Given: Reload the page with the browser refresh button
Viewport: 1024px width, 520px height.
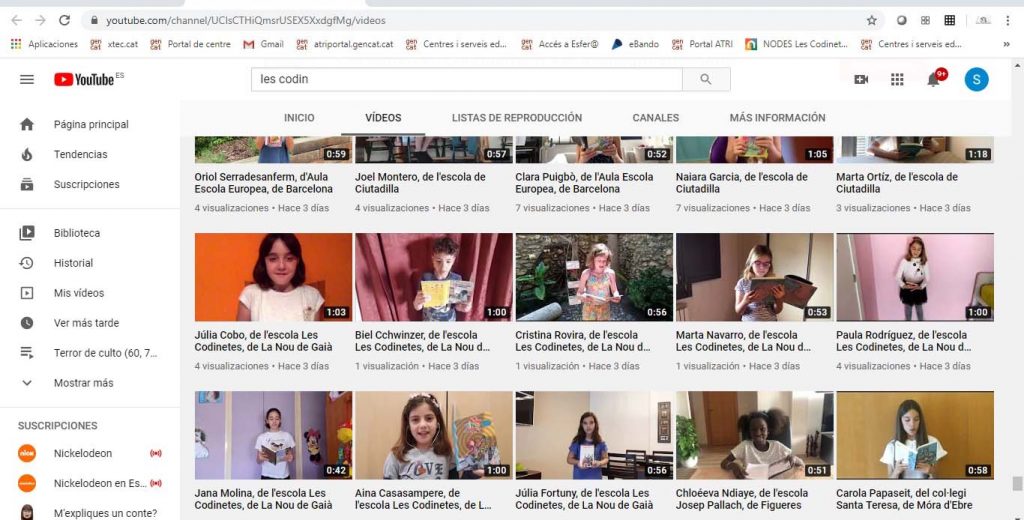Looking at the screenshot, I should tap(65, 20).
